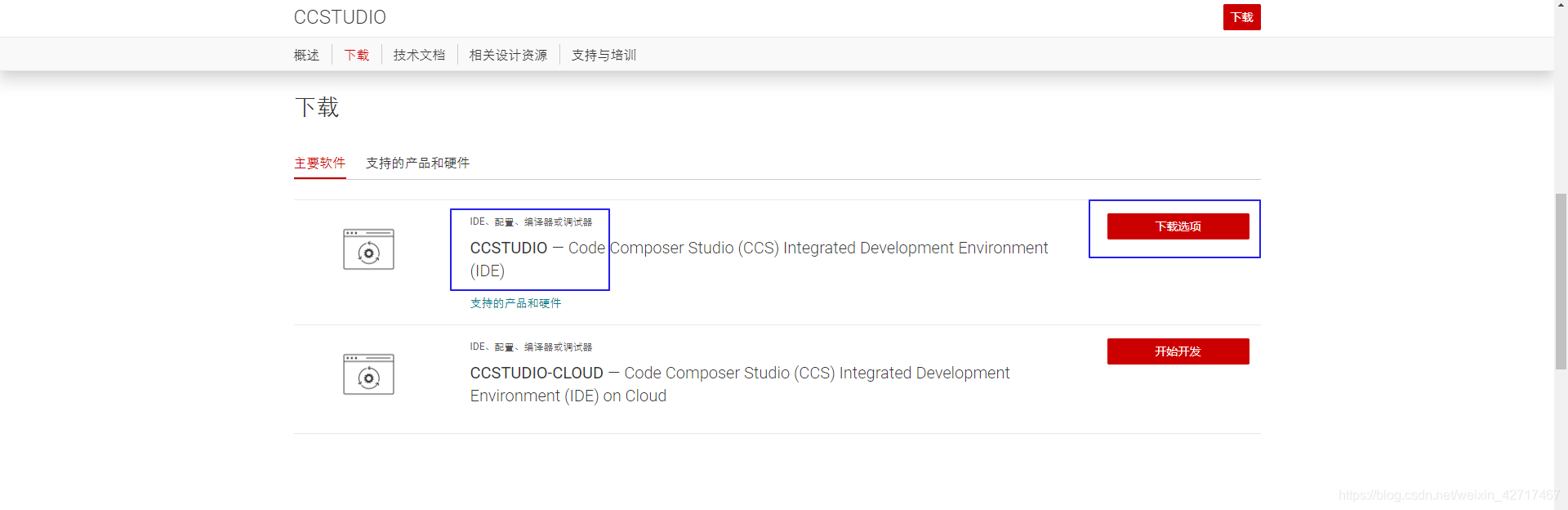
Task: Select the 主要软件 sub-tab
Action: tap(319, 163)
